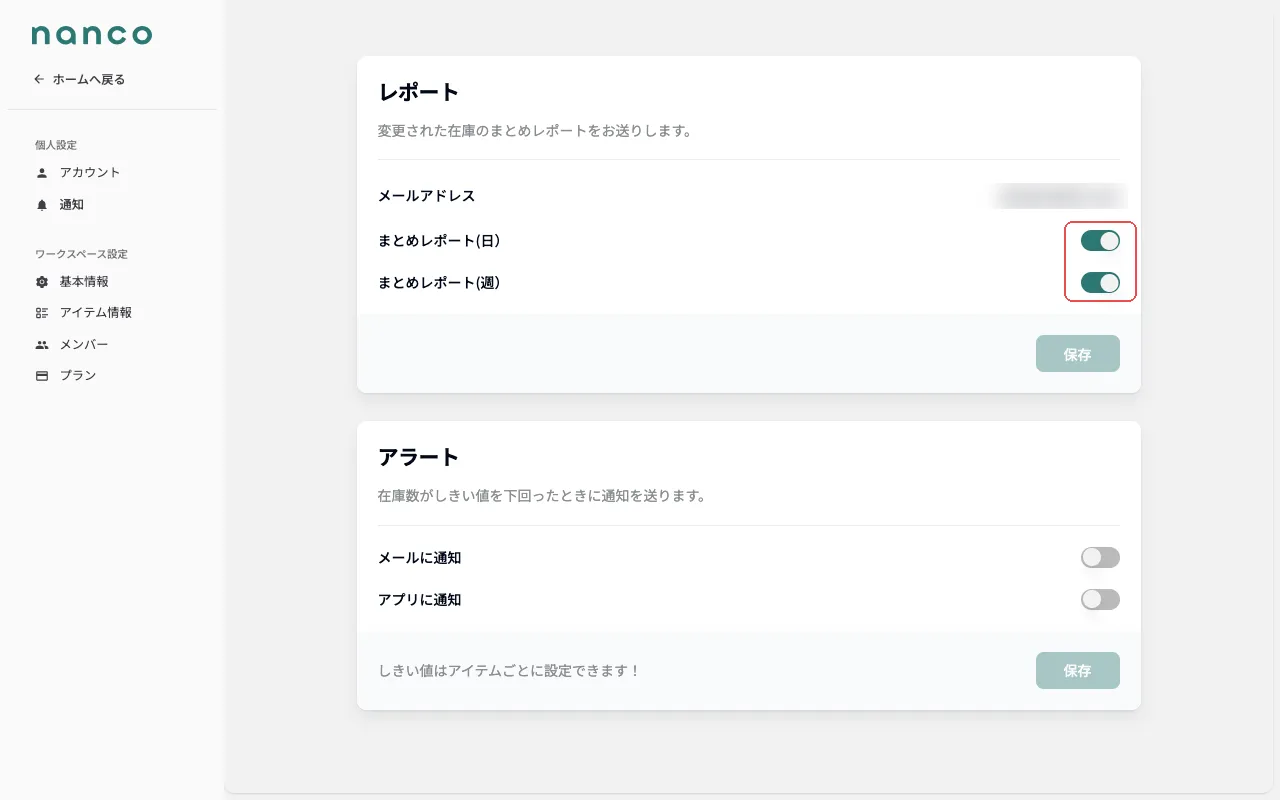The width and height of the screenshot is (1280, 800).
Task: Open アカウント settings page
Action: coord(90,173)
